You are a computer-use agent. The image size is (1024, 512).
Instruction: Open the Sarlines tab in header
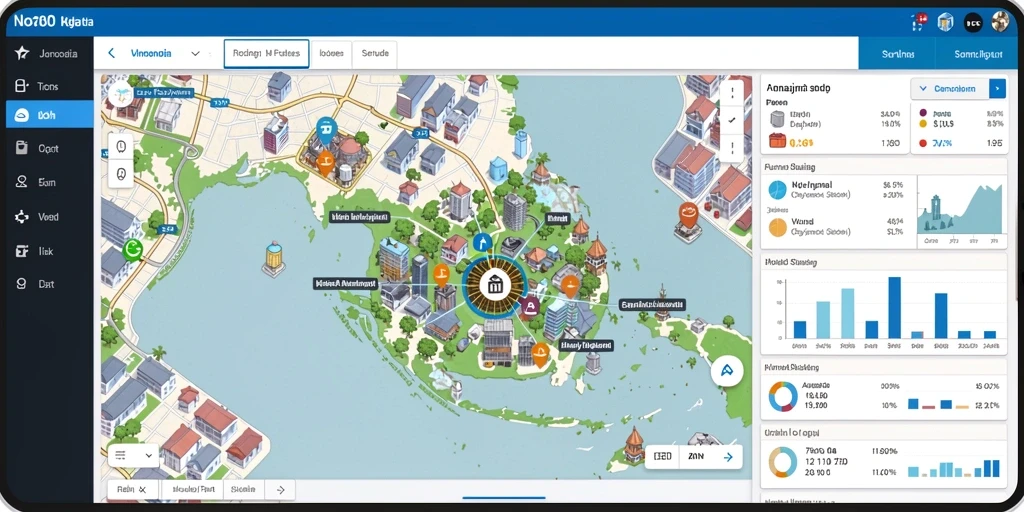(x=898, y=54)
